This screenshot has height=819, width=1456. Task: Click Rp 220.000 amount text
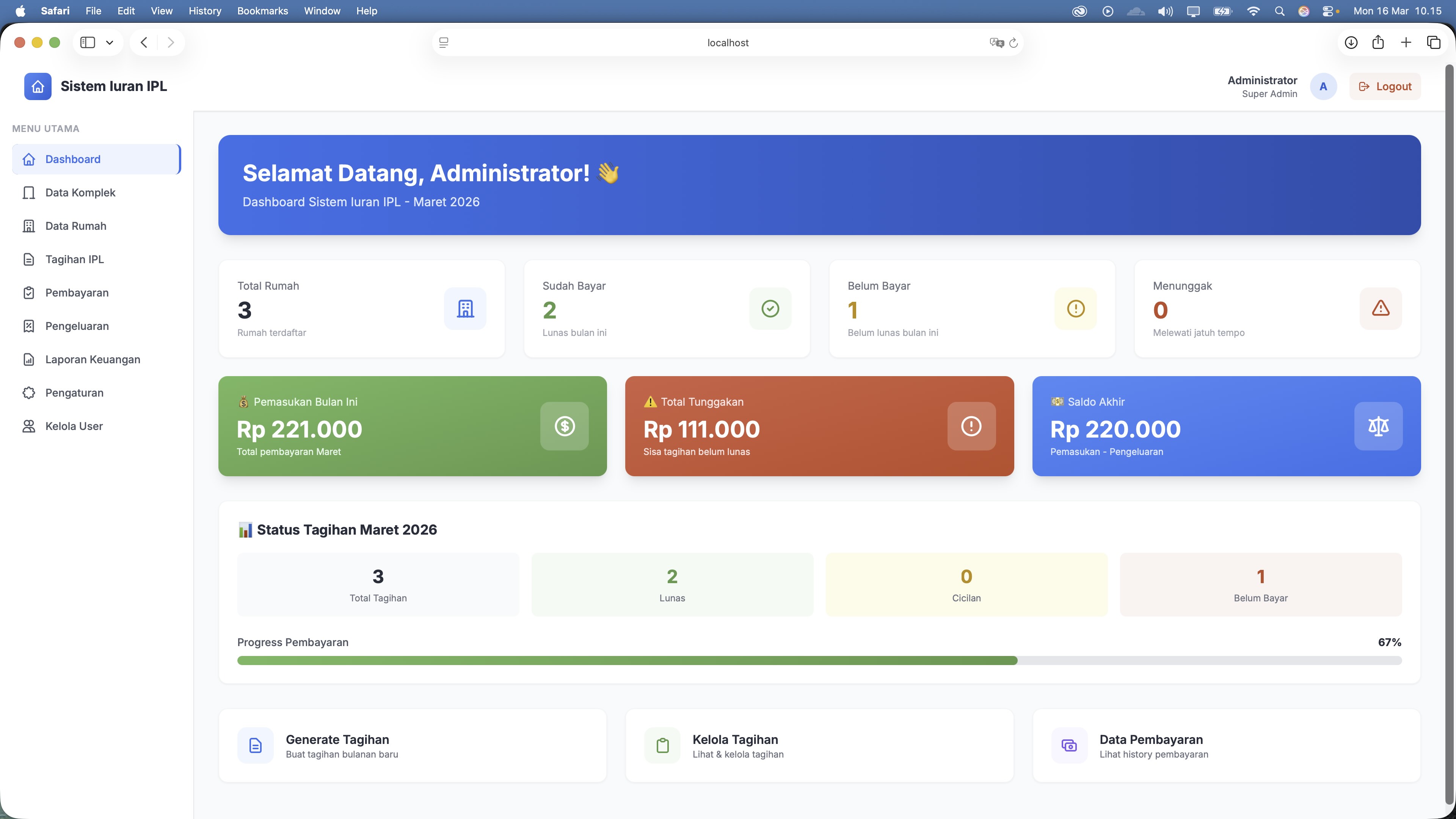(x=1115, y=430)
